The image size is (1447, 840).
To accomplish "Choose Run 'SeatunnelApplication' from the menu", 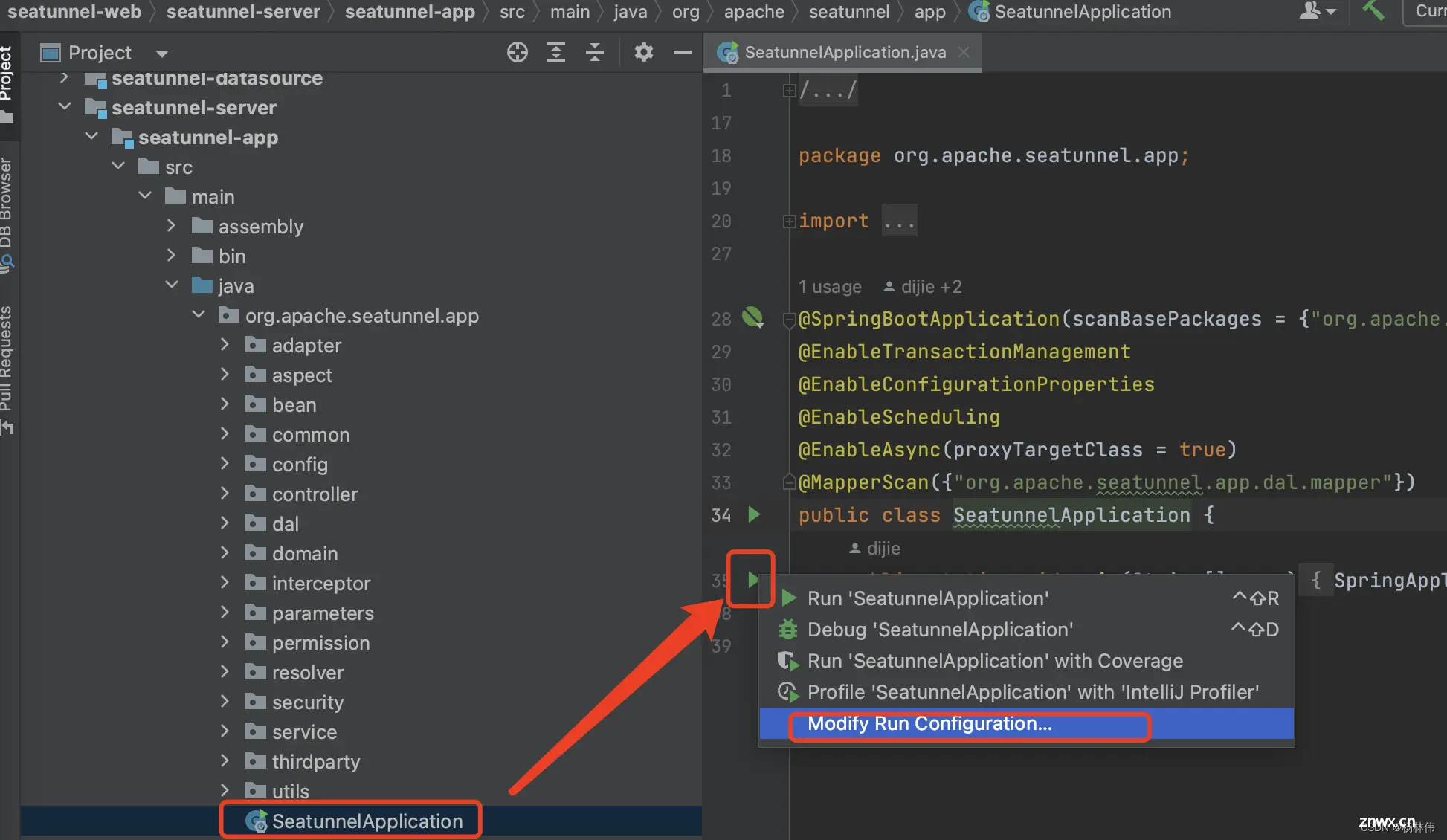I will click(1027, 598).
